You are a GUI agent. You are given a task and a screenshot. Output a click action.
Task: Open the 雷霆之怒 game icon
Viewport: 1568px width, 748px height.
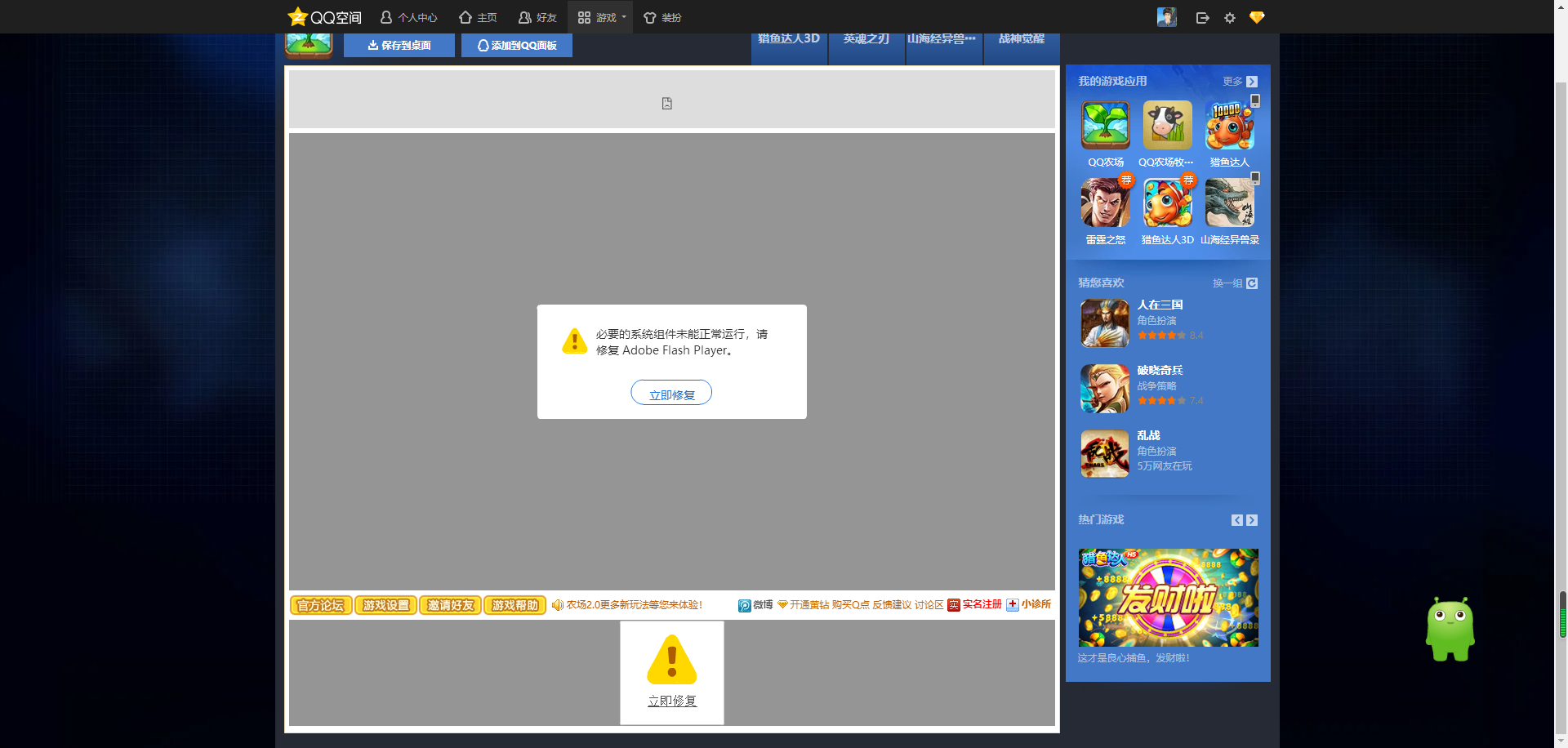pos(1106,203)
